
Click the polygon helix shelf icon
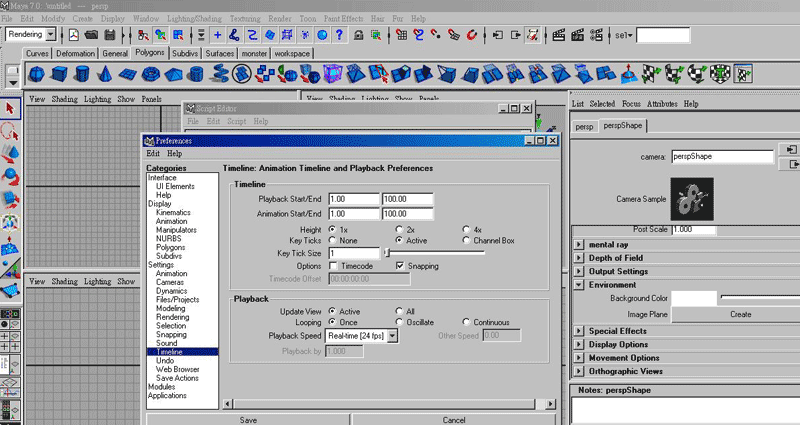[x=219, y=74]
